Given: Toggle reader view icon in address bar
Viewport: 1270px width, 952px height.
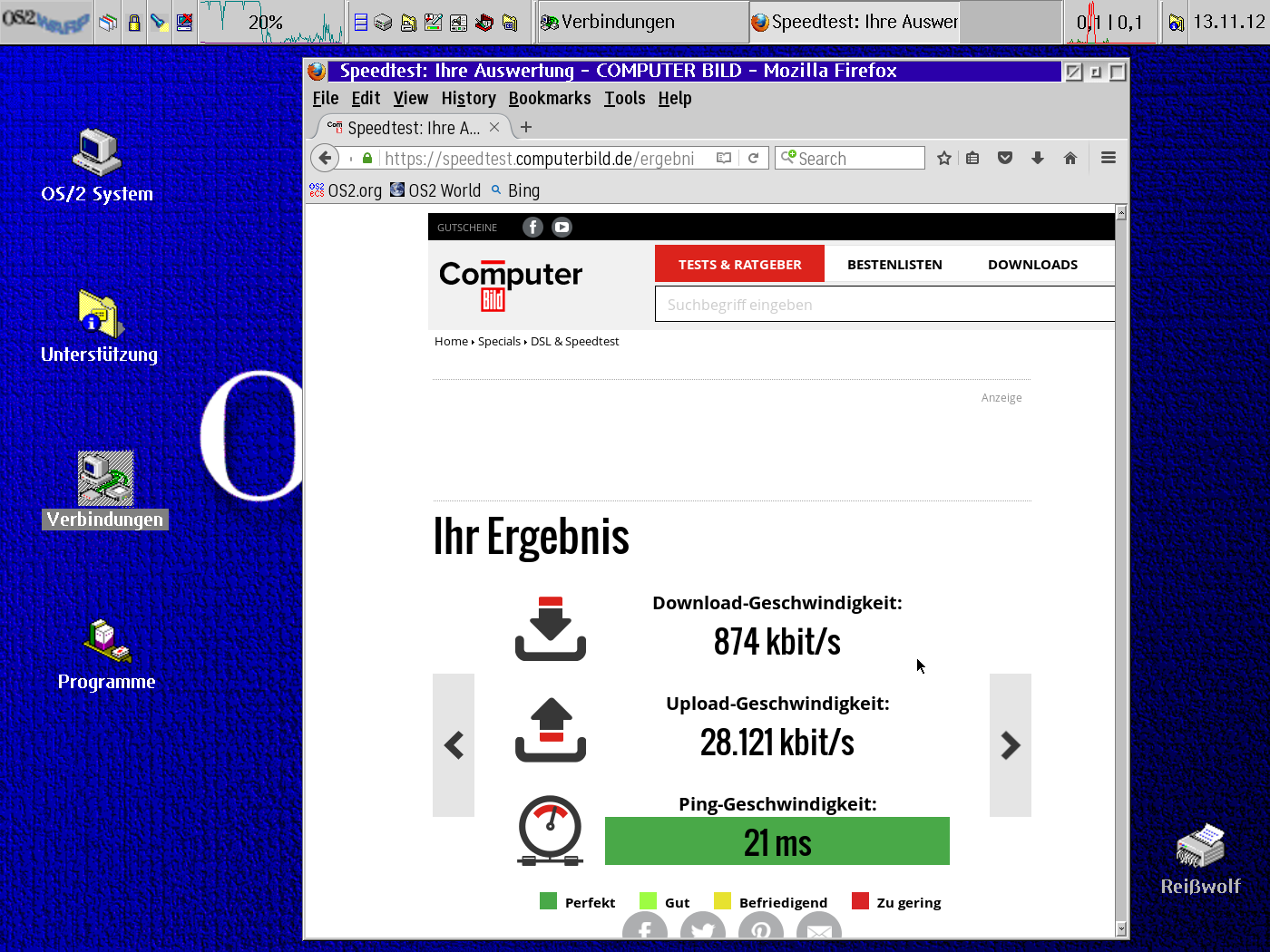Looking at the screenshot, I should 724,158.
